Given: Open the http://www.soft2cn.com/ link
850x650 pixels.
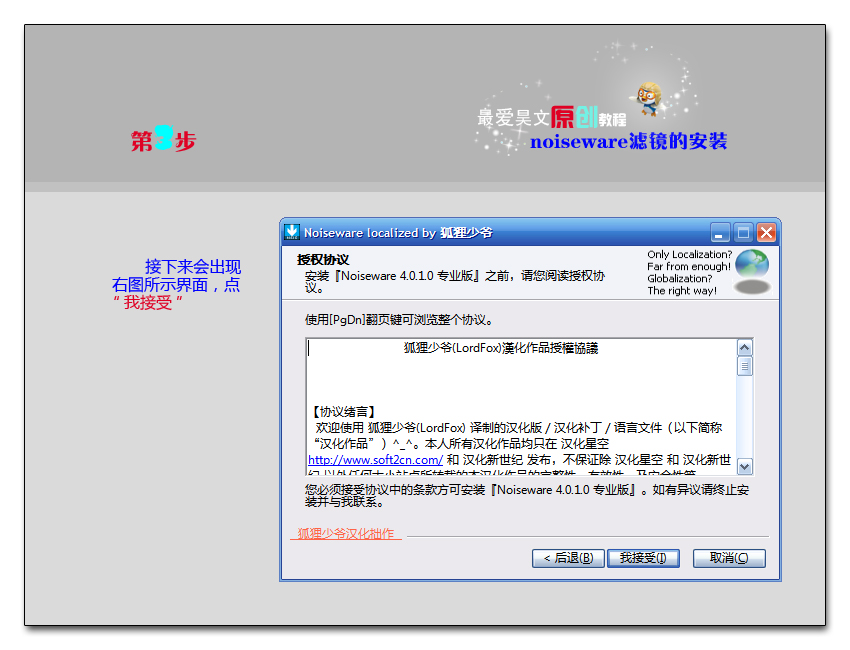Looking at the screenshot, I should (375, 460).
